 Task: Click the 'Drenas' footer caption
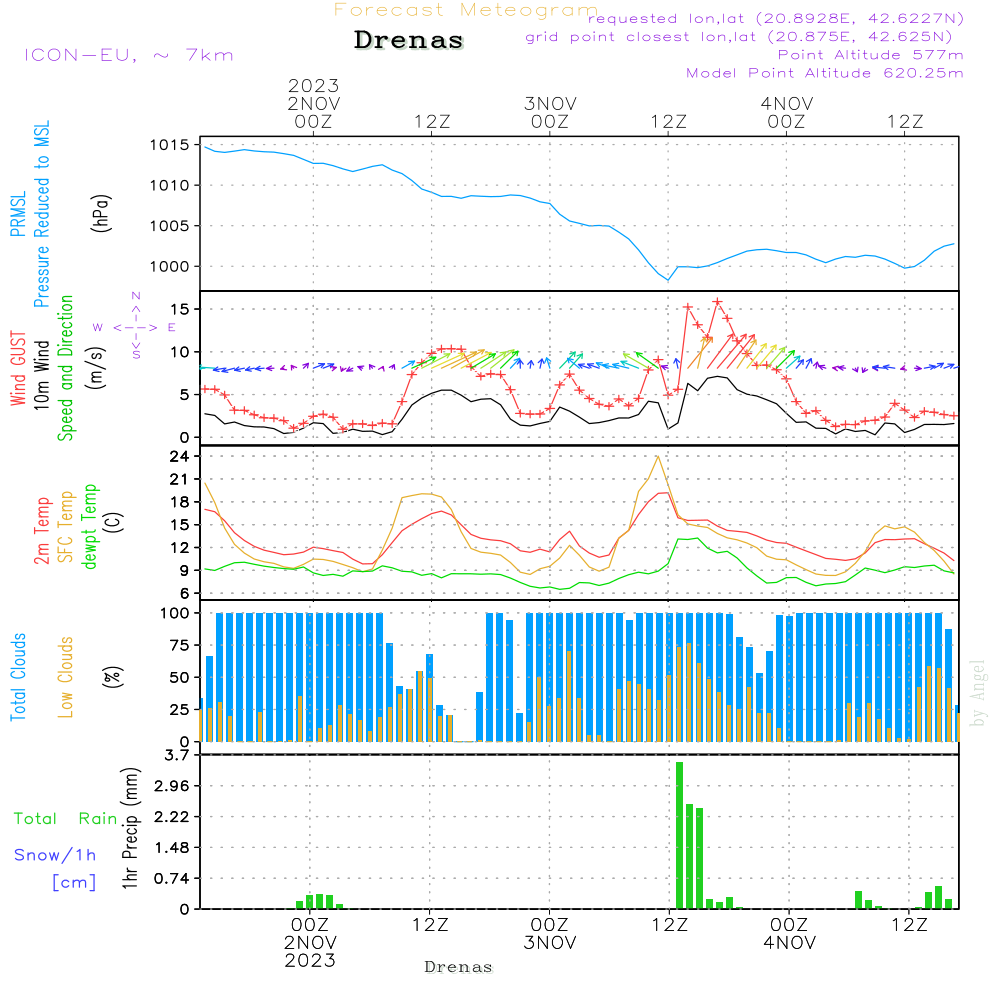(x=459, y=967)
